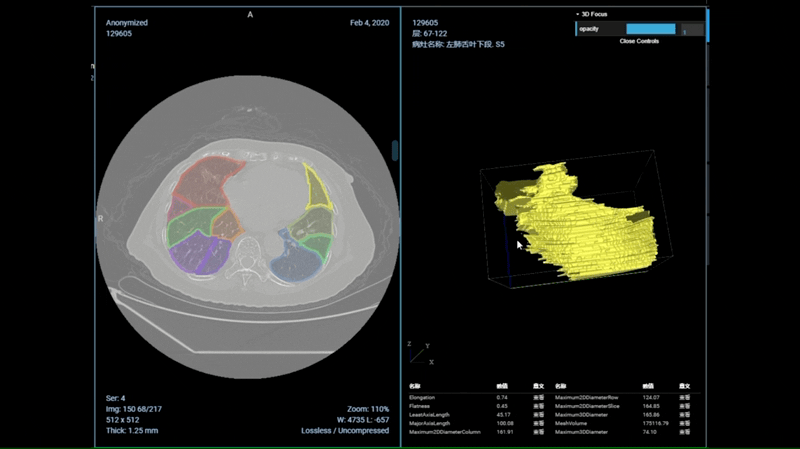Click view link for Maximum2DDiameterSlice
Screen dimensions: 800x449
[686, 406]
